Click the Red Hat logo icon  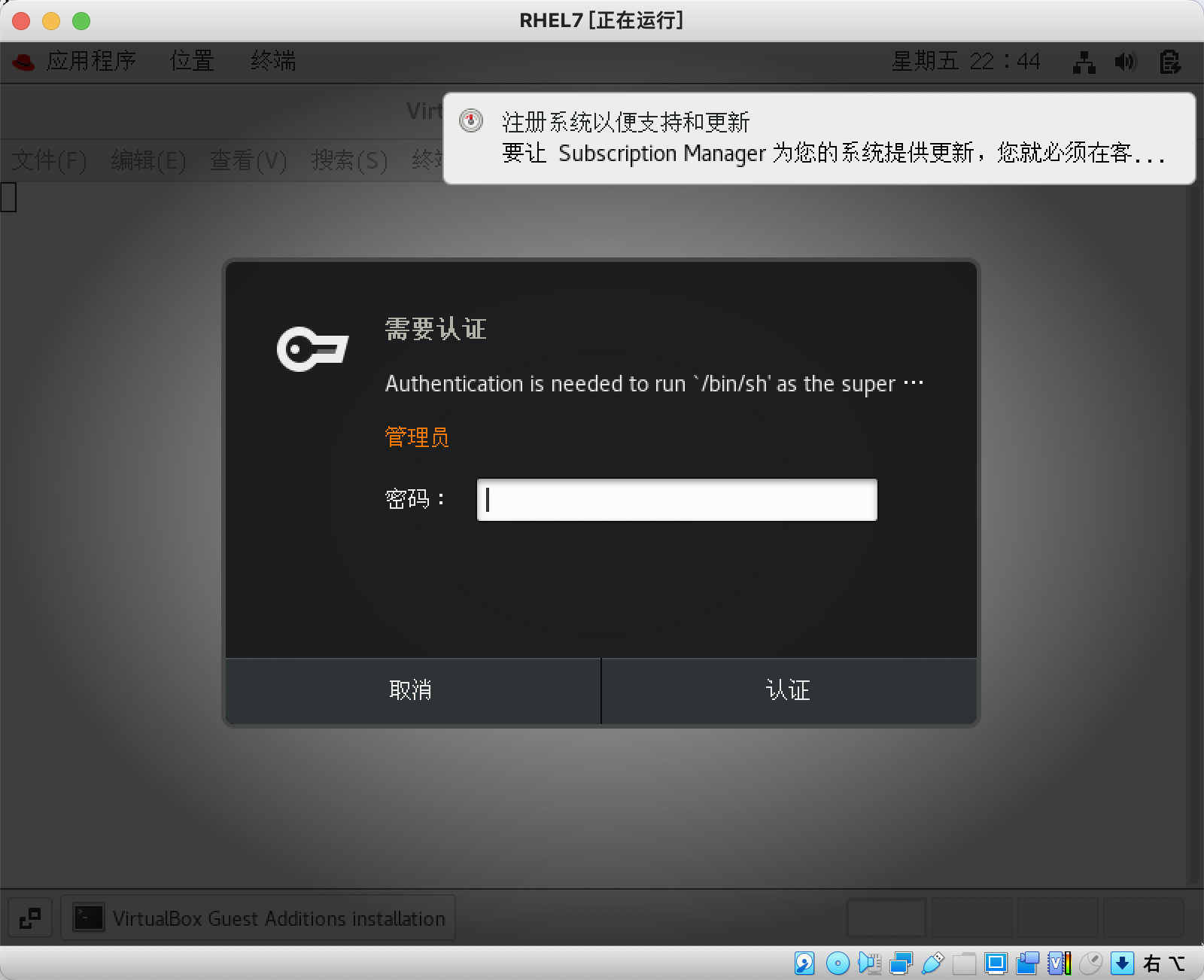(23, 62)
